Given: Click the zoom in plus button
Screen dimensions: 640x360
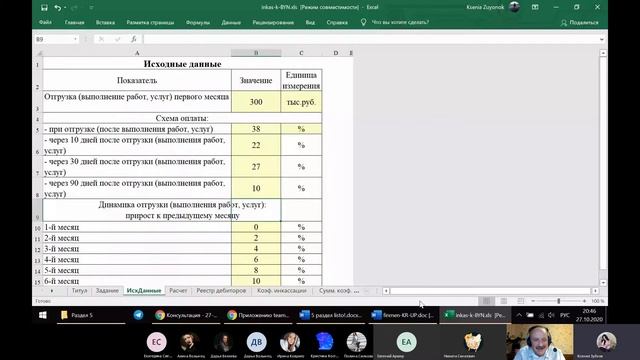Looking at the screenshot, I should pos(584,301).
